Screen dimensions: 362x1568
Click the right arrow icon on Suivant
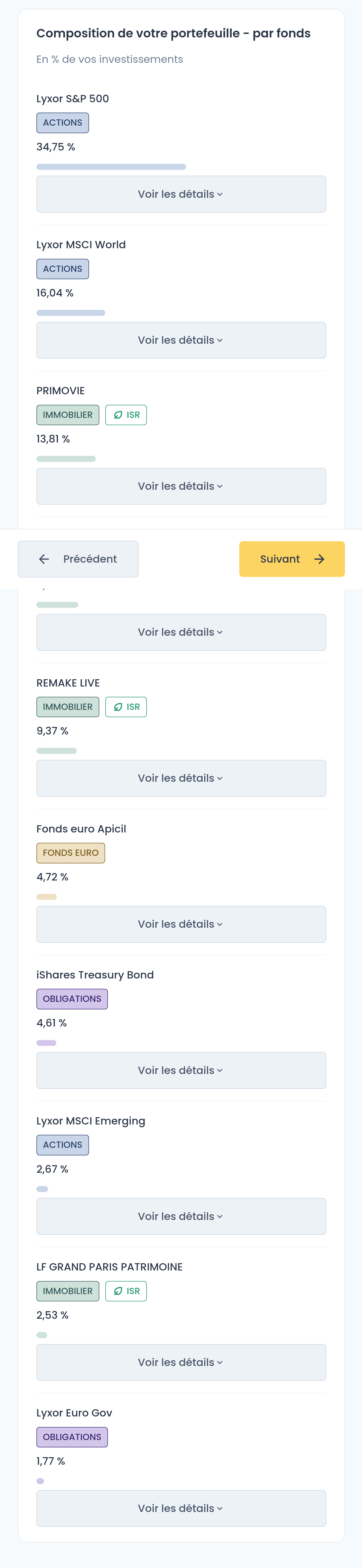(x=319, y=559)
